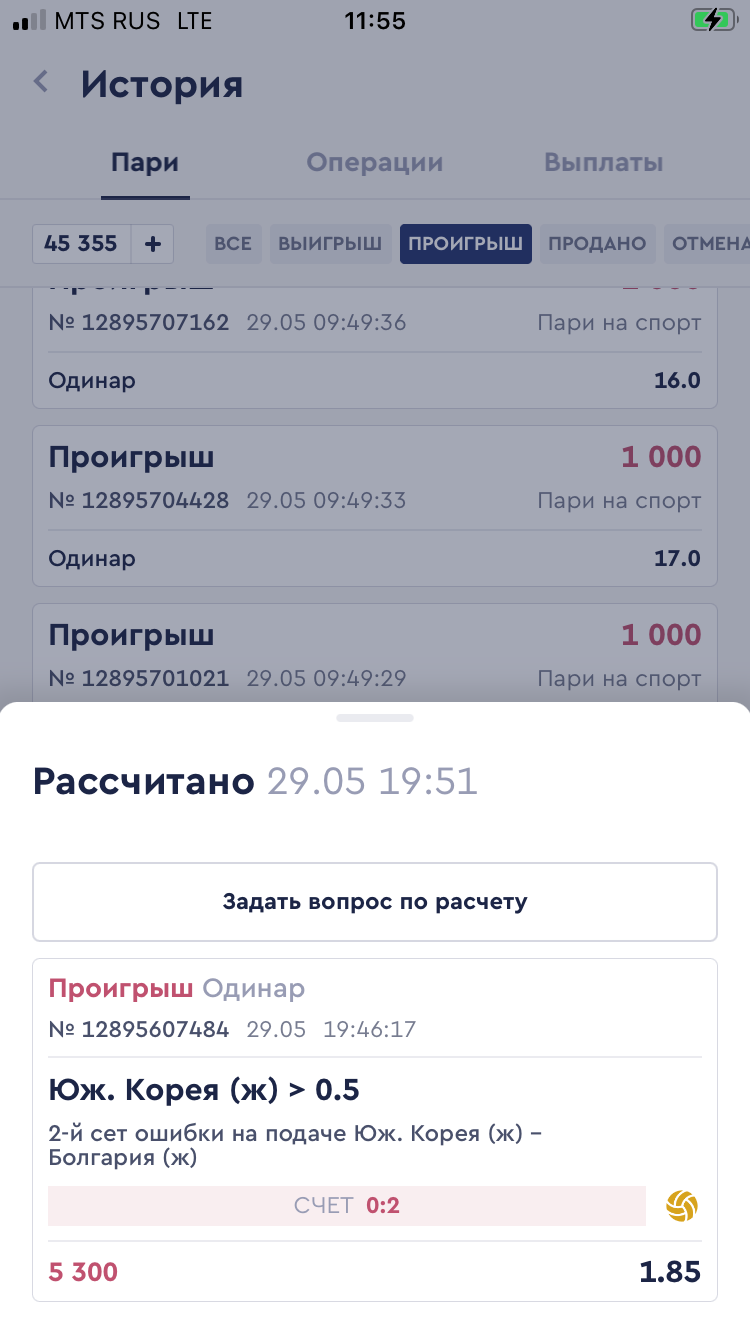750x1334 pixels.
Task: Tap the 45 355 balance display
Action: pos(81,243)
